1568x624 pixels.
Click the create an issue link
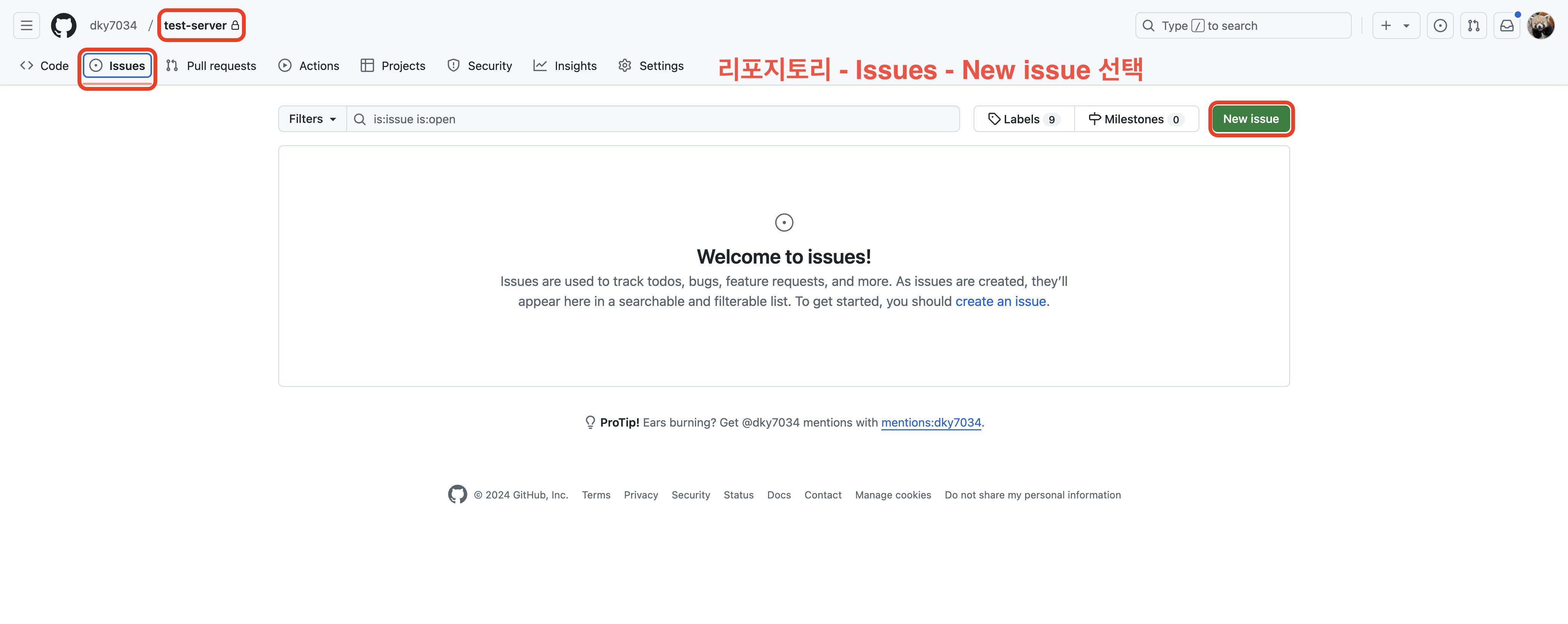(x=1000, y=301)
